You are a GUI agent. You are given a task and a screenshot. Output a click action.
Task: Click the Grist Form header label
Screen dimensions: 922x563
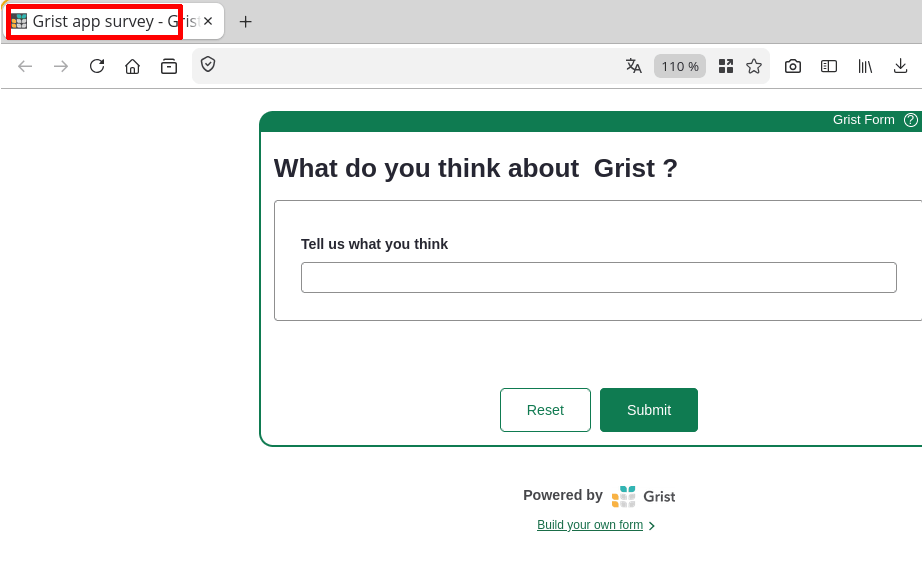(863, 120)
